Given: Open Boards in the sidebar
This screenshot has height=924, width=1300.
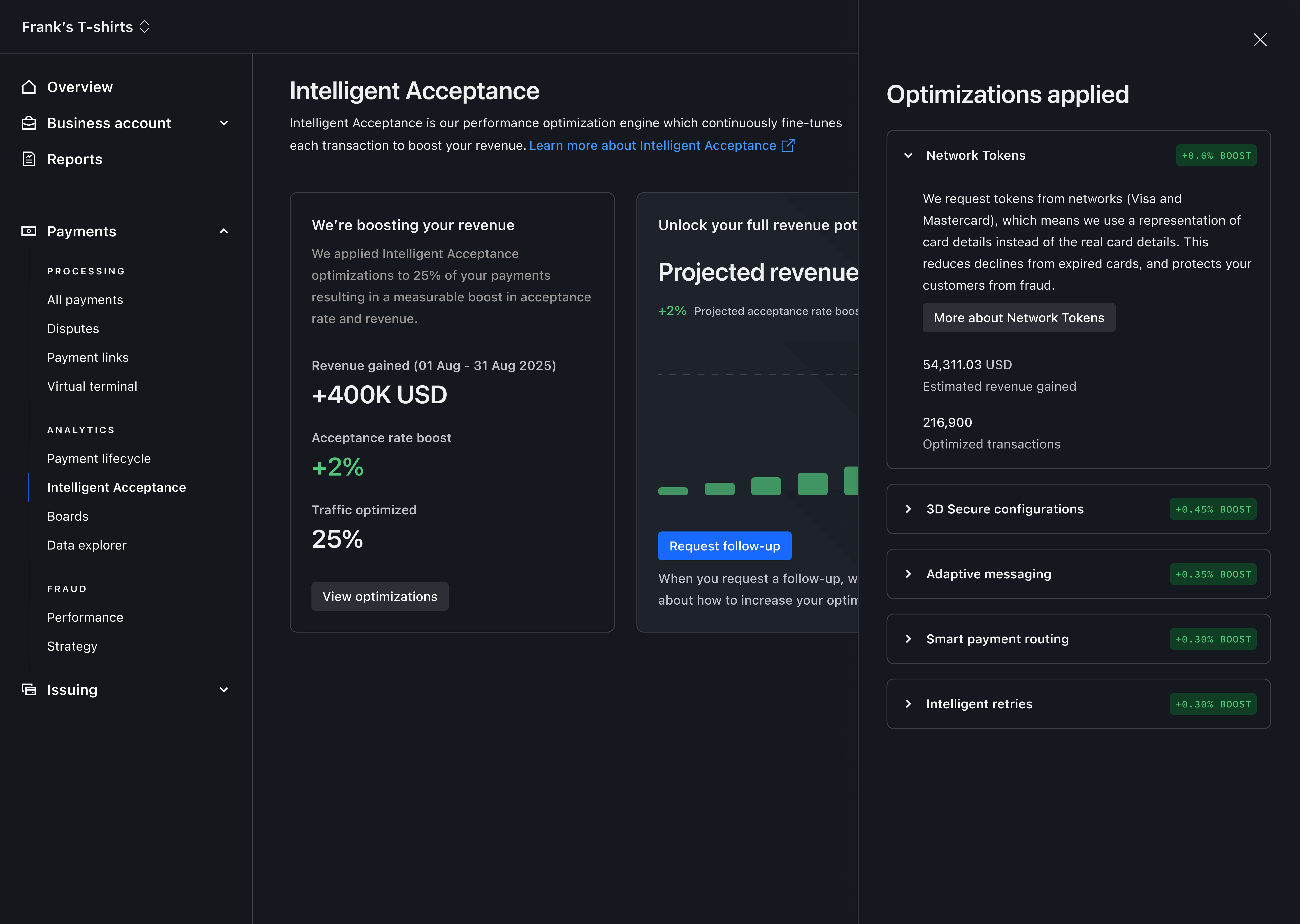Looking at the screenshot, I should 68,517.
